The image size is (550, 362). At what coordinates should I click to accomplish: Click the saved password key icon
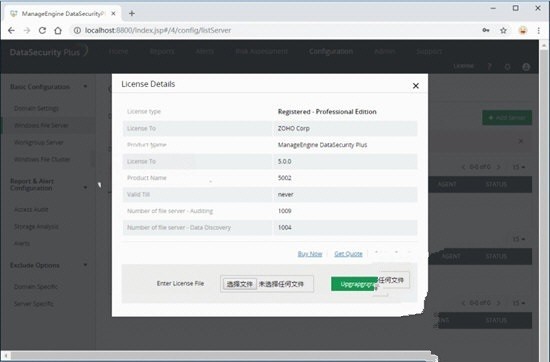(x=486, y=31)
